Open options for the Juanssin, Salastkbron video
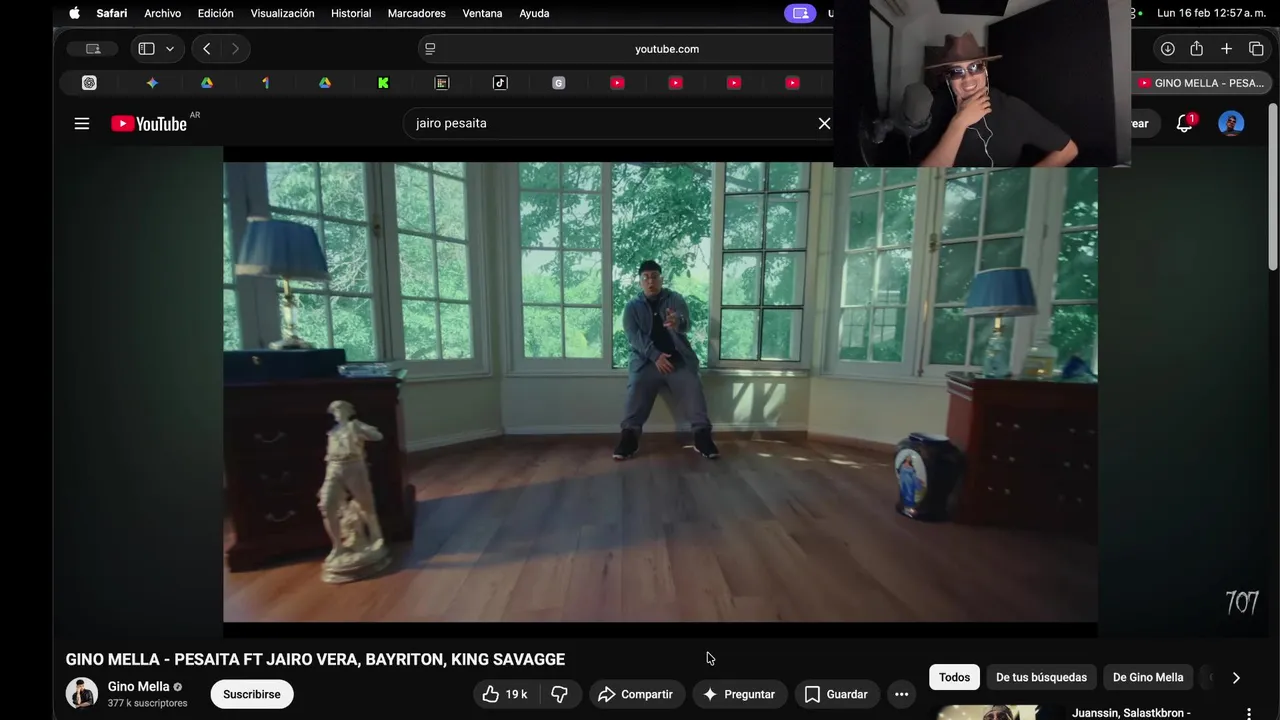Viewport: 1280px width, 720px height. click(1249, 713)
